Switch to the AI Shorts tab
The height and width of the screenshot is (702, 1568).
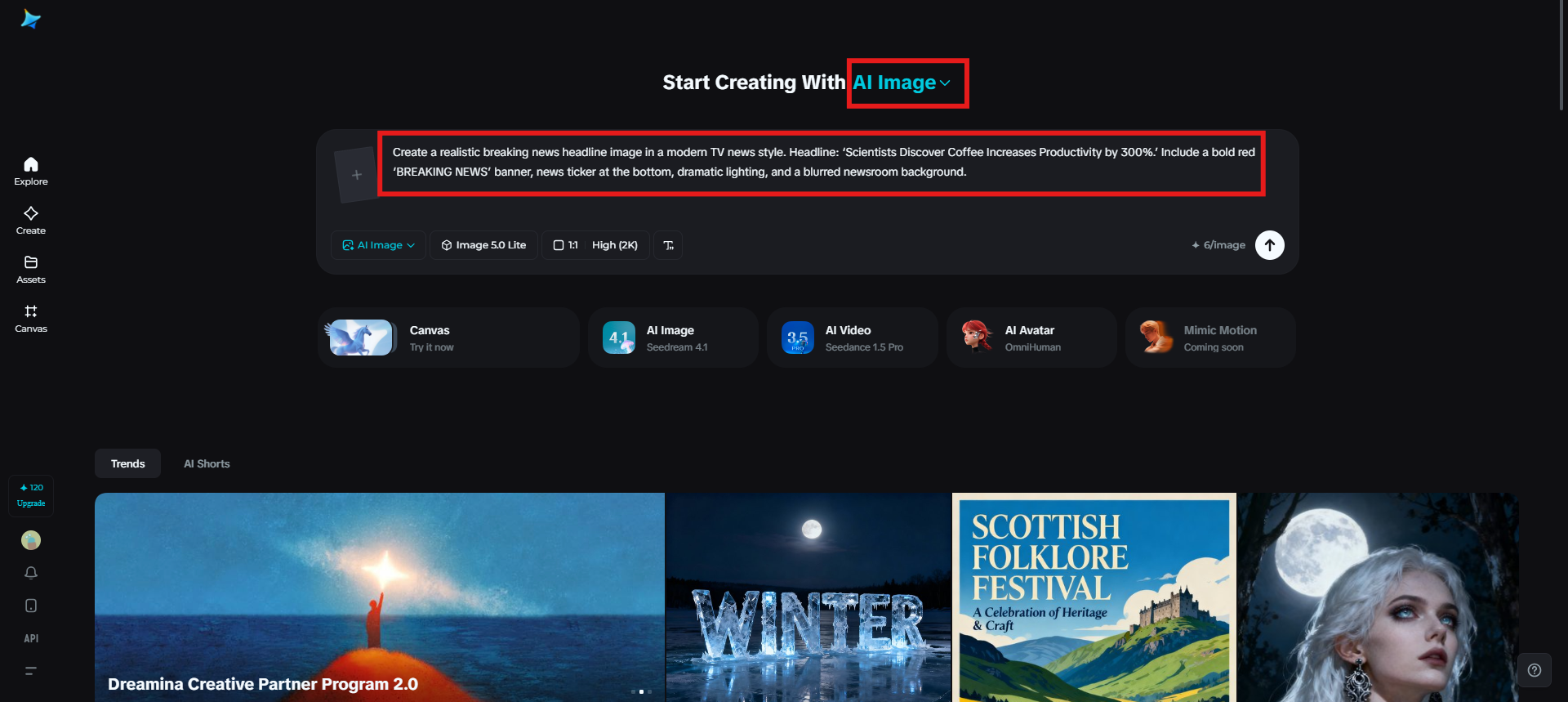coord(207,463)
